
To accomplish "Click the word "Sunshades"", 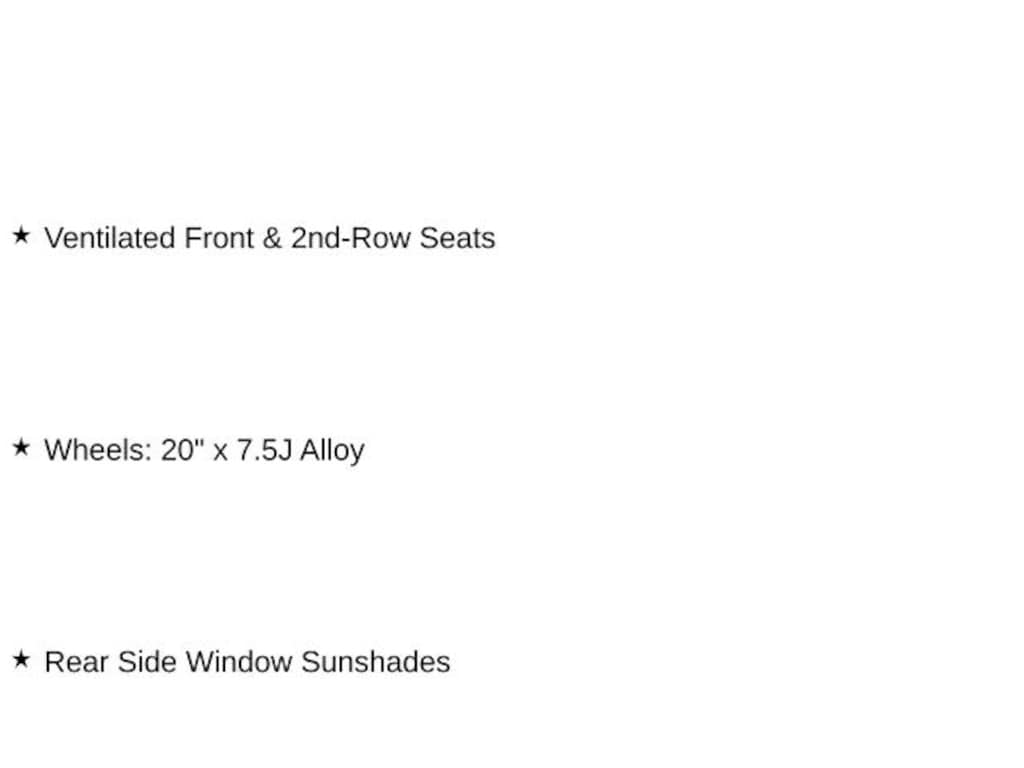I will (376, 662).
